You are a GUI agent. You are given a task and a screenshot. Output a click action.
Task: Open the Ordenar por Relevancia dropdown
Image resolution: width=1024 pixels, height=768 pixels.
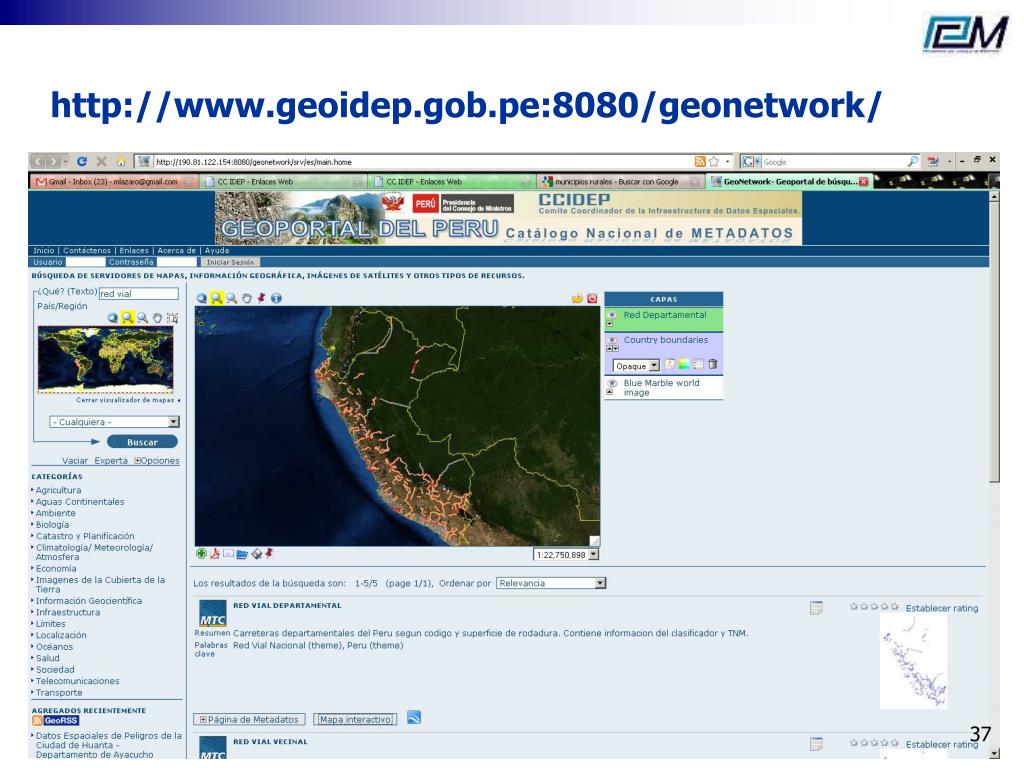click(551, 583)
